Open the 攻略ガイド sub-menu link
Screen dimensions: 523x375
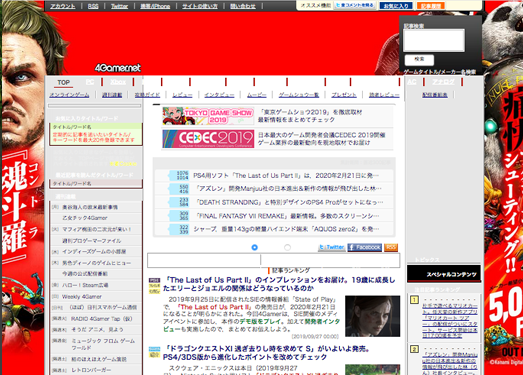coord(147,95)
